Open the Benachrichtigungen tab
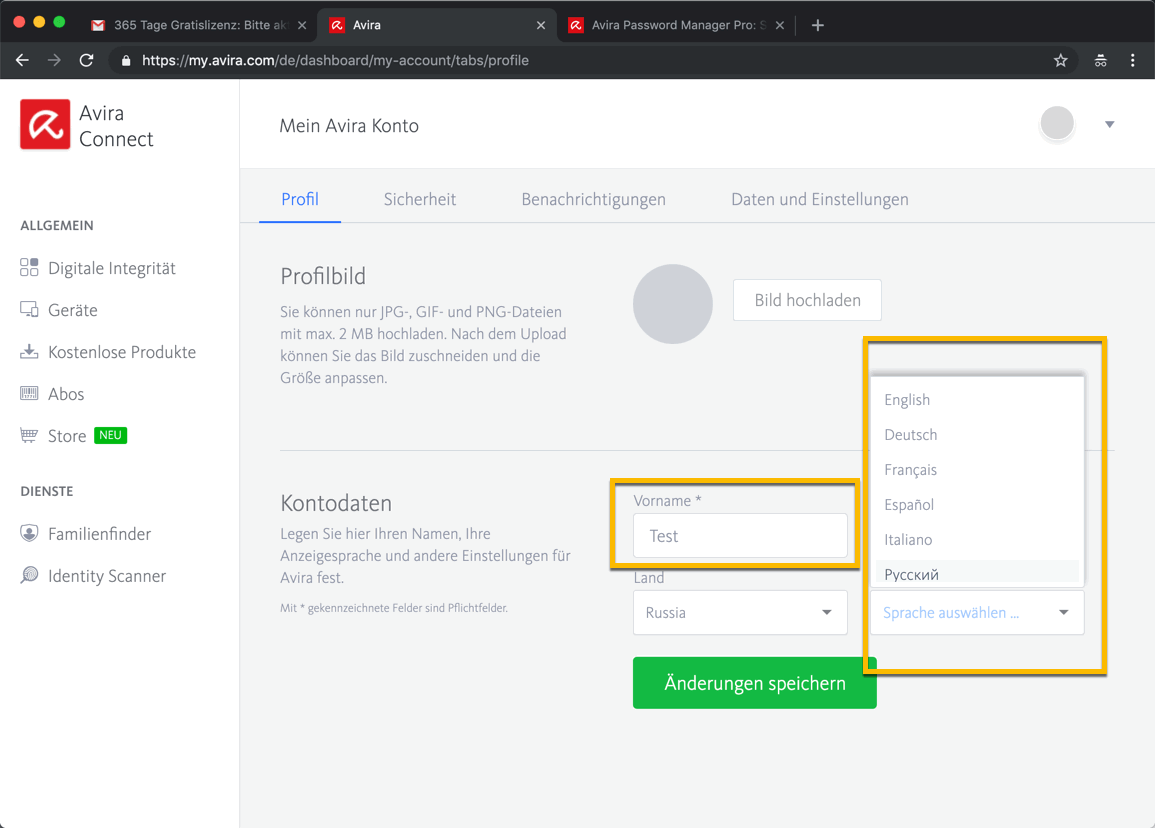Viewport: 1155px width, 828px height. tap(594, 199)
